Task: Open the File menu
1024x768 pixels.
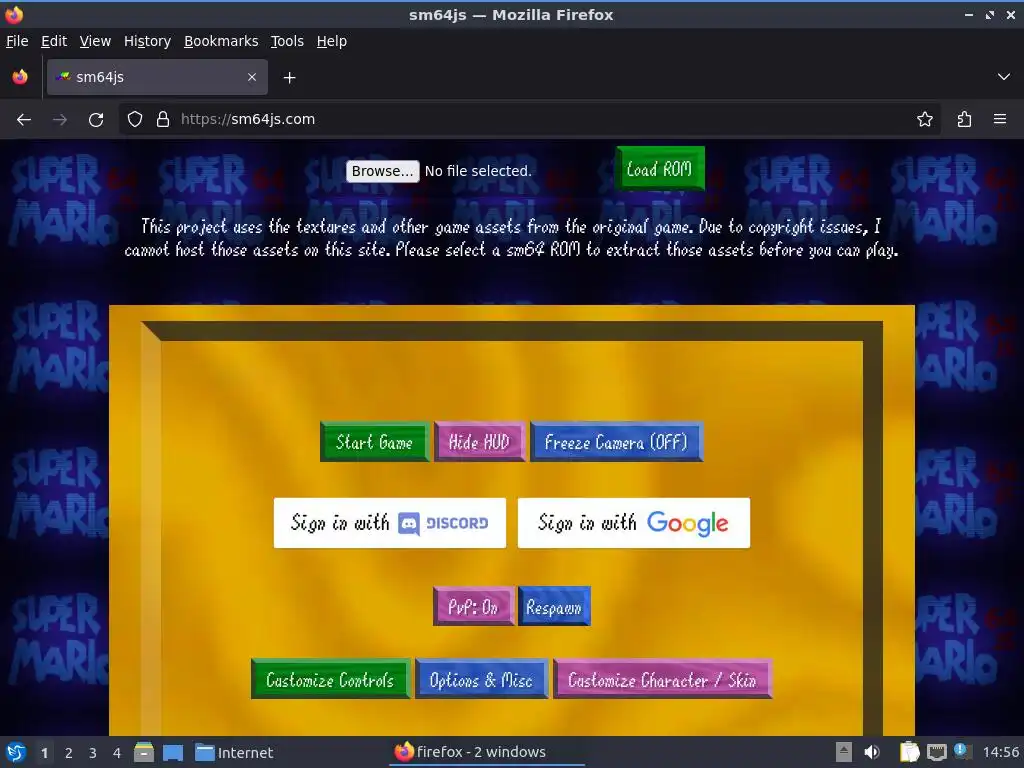Action: click(17, 41)
